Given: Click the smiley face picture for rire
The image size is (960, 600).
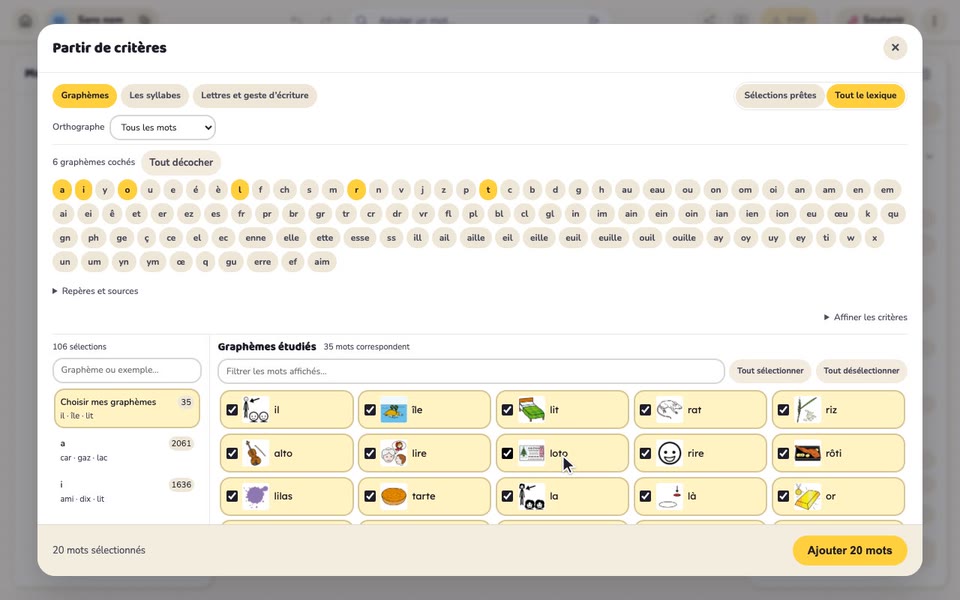Looking at the screenshot, I should tap(669, 453).
